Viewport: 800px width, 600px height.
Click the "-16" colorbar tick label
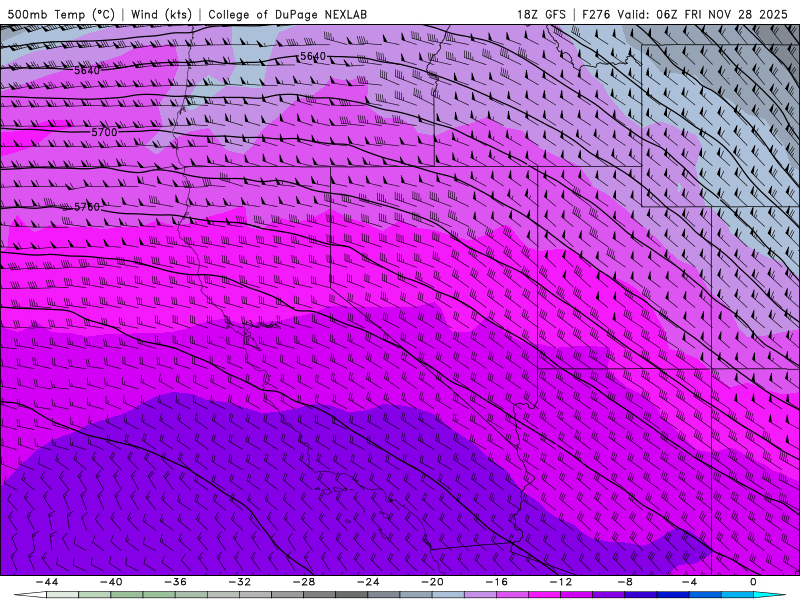point(496,582)
